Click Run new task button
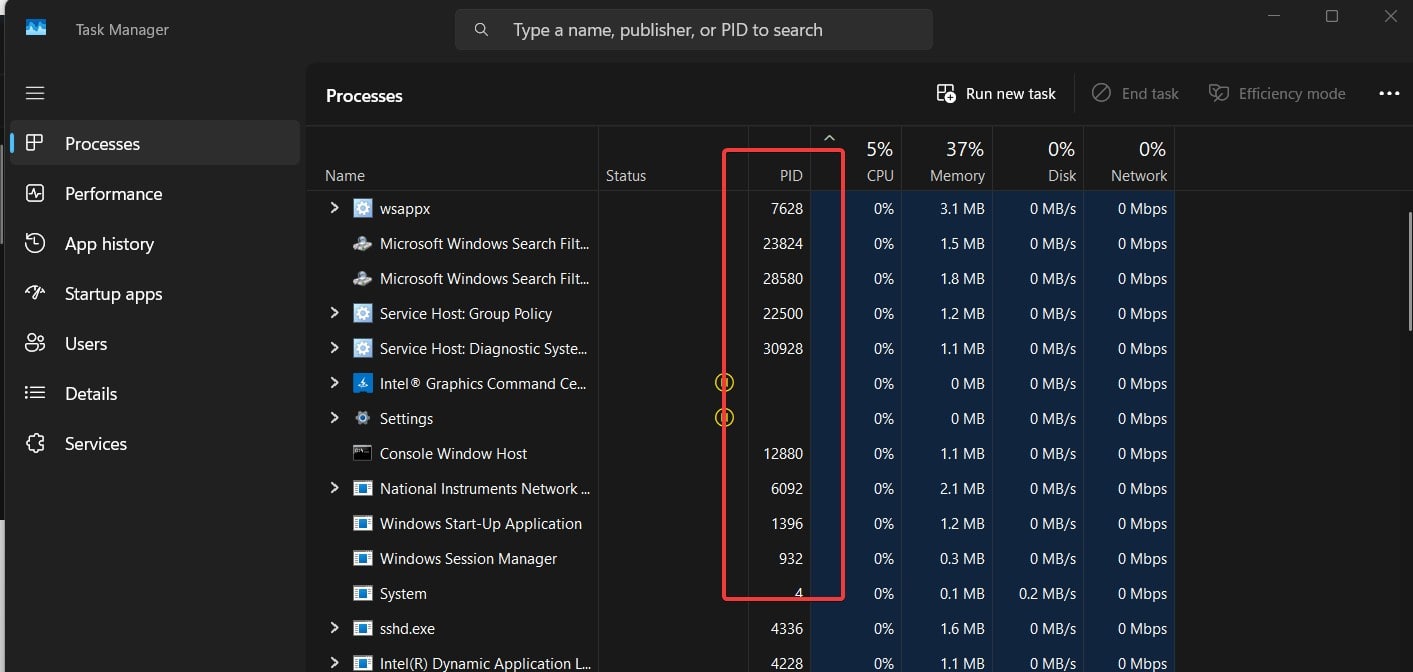Viewport: 1413px width, 672px height. (996, 94)
